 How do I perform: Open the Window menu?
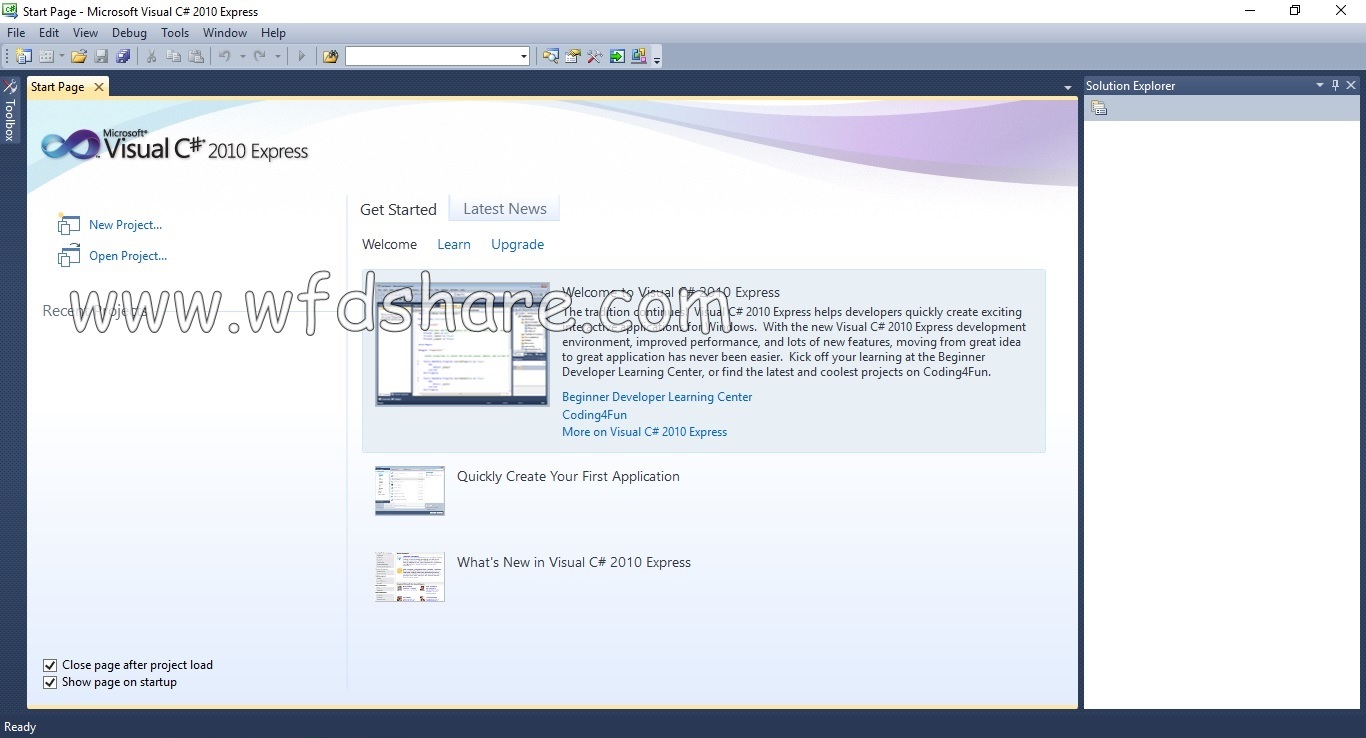coord(225,33)
